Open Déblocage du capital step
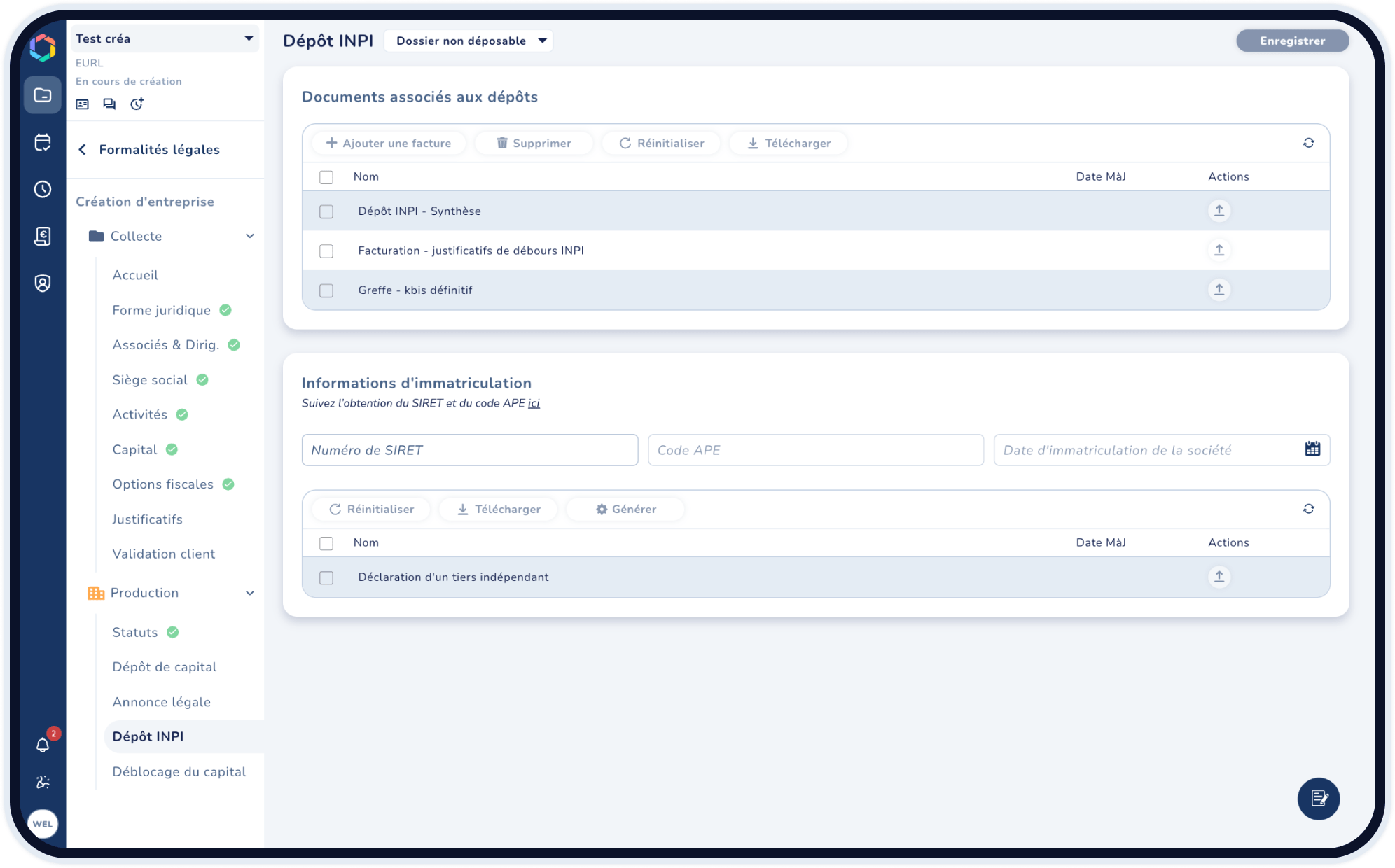The width and height of the screenshot is (1395, 868). pyautogui.click(x=179, y=771)
